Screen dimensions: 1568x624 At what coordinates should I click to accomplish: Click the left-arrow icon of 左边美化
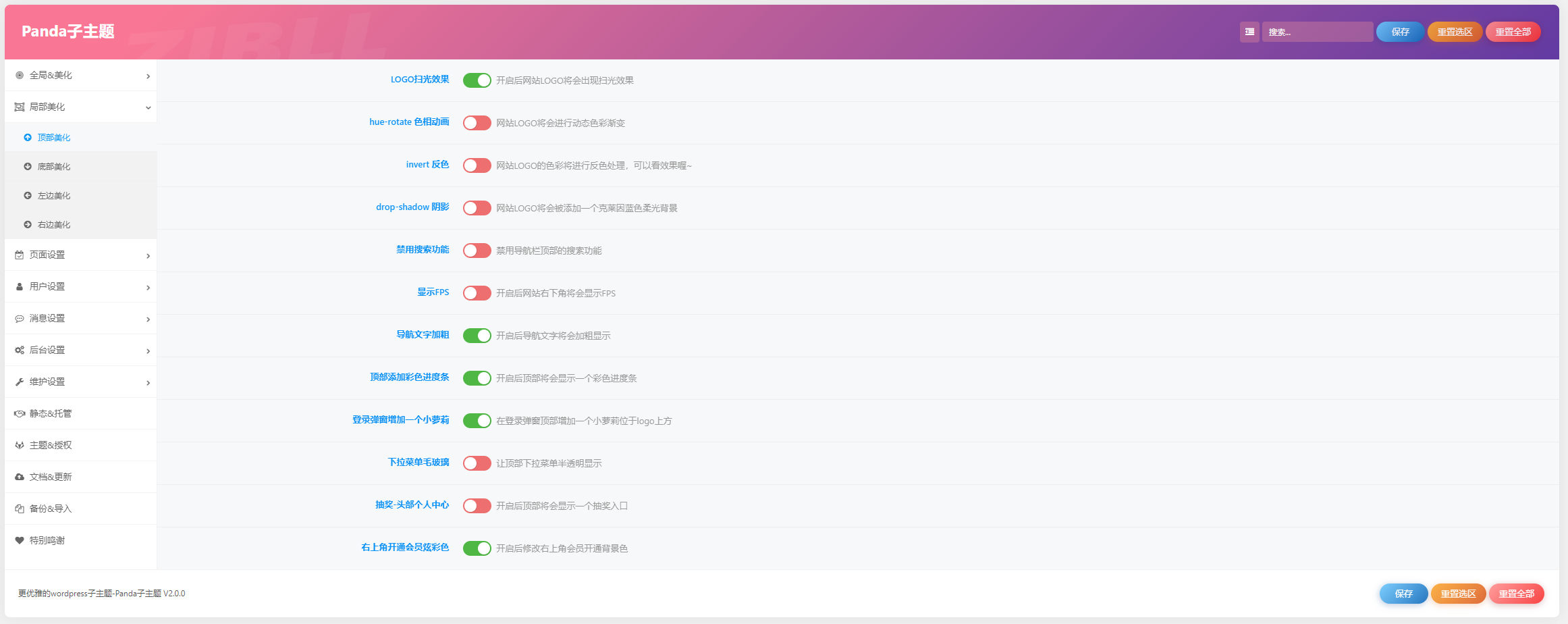[x=28, y=196]
